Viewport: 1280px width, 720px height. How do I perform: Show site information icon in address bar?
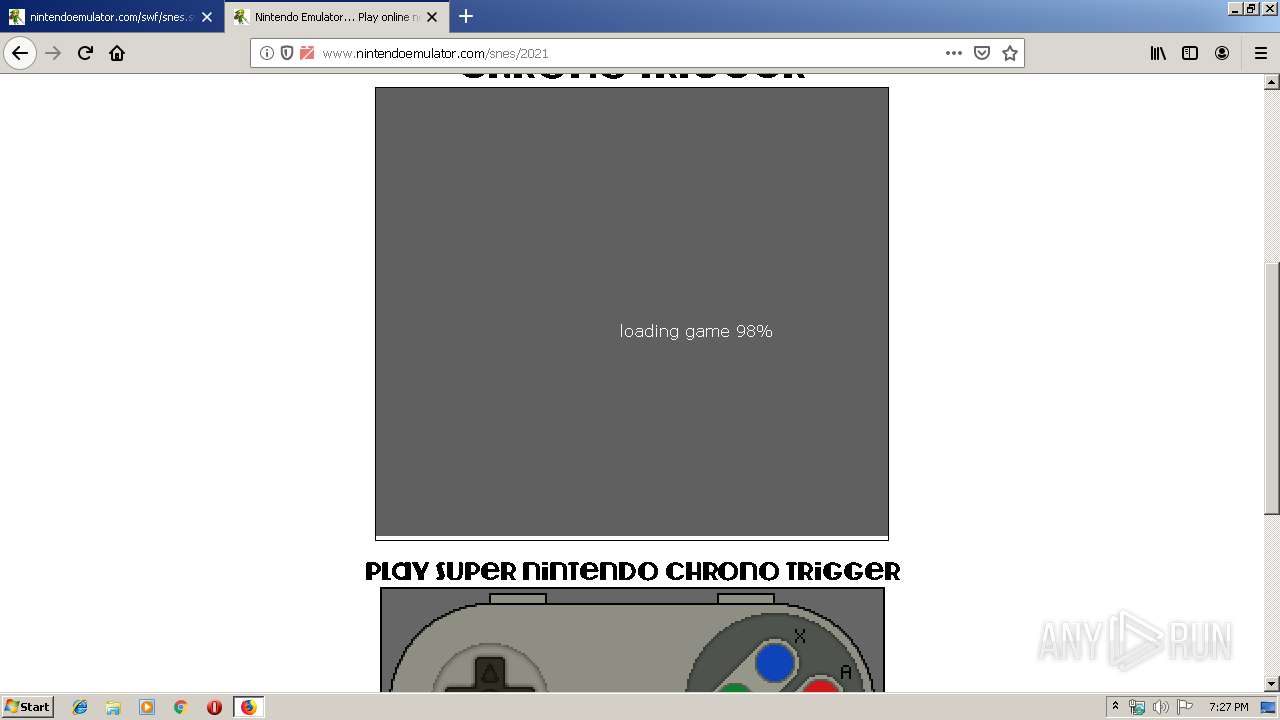click(267, 53)
